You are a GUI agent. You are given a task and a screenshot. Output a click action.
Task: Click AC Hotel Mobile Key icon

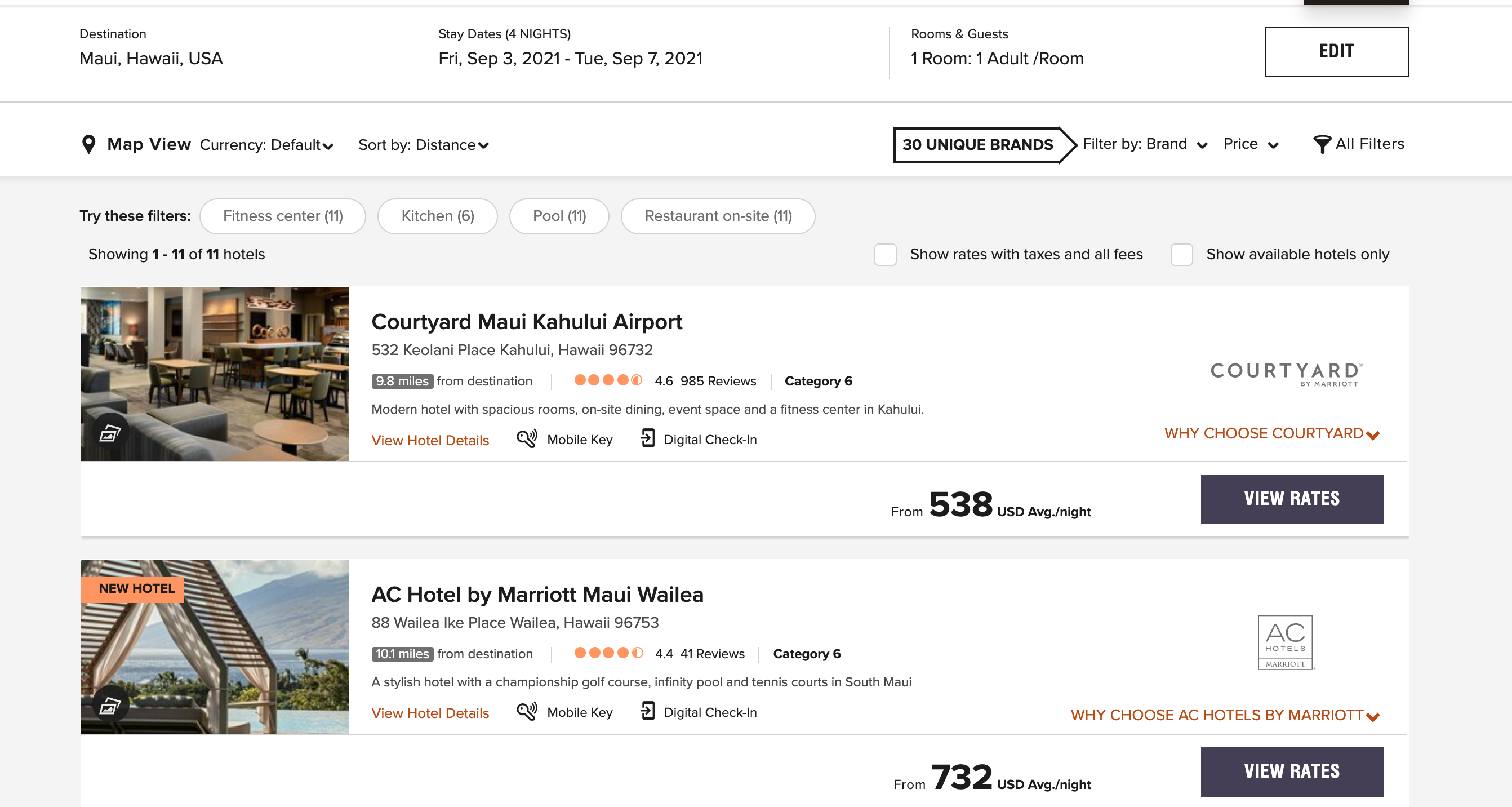pyautogui.click(x=527, y=712)
